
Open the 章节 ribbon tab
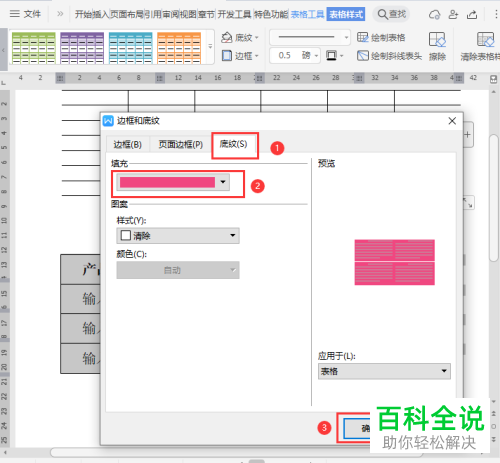tap(206, 14)
